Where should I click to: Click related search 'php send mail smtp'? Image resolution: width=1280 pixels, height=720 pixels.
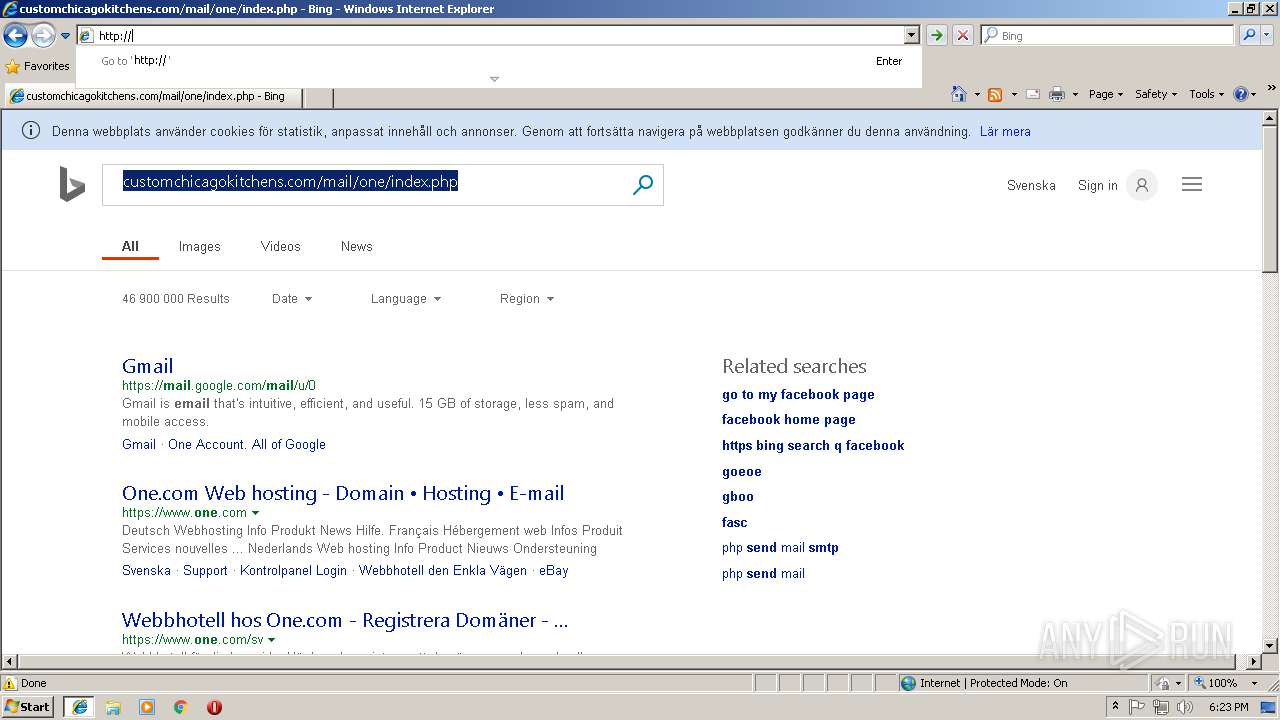tap(780, 547)
